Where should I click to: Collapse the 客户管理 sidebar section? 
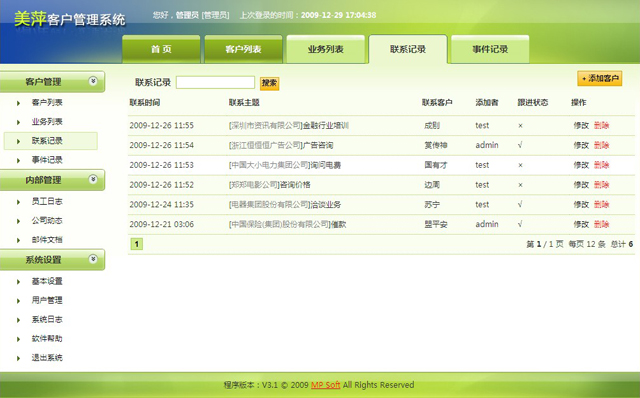[93, 81]
